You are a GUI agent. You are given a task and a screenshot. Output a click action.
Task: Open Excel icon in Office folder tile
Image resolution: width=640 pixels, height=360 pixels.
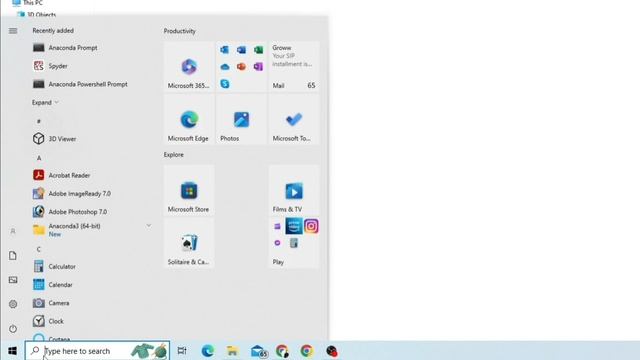tap(258, 50)
